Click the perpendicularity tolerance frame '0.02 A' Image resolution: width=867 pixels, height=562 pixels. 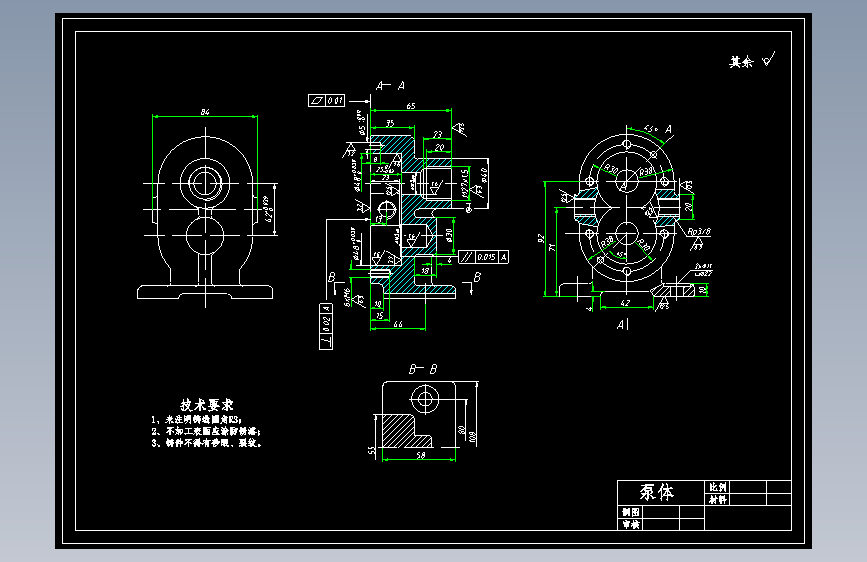[326, 326]
